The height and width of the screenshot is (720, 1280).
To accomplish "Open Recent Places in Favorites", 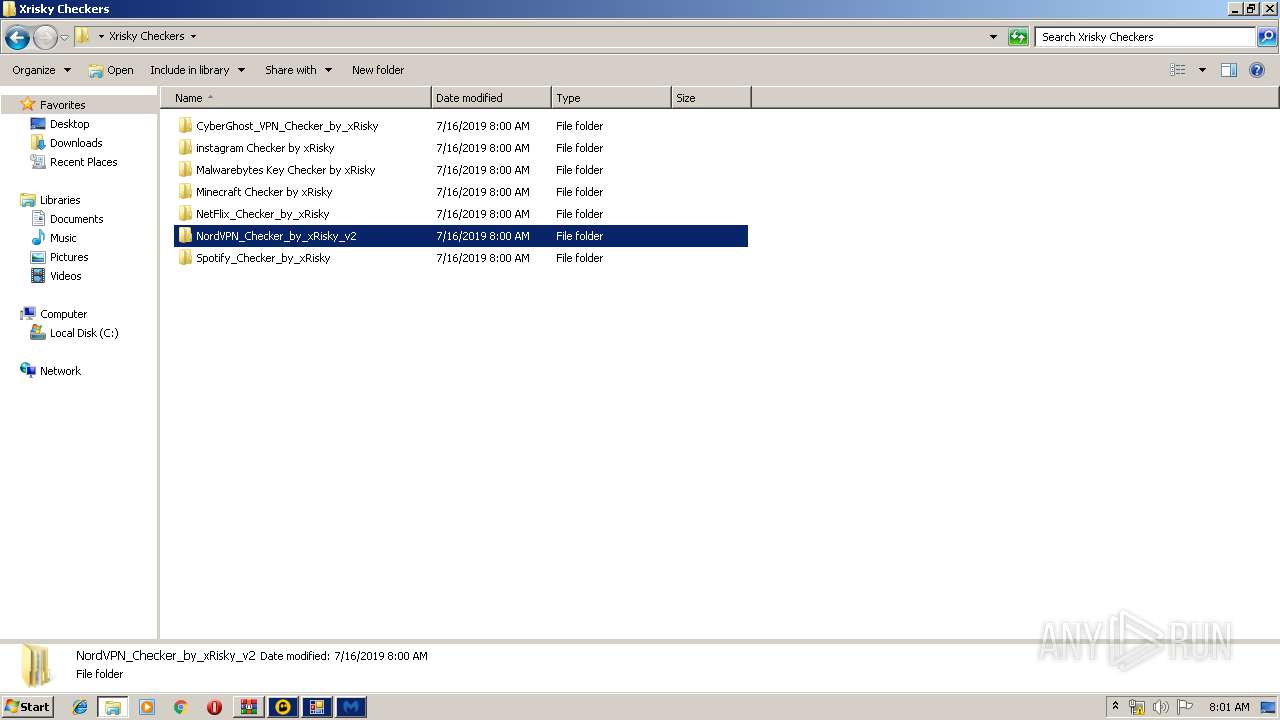I will point(83,162).
